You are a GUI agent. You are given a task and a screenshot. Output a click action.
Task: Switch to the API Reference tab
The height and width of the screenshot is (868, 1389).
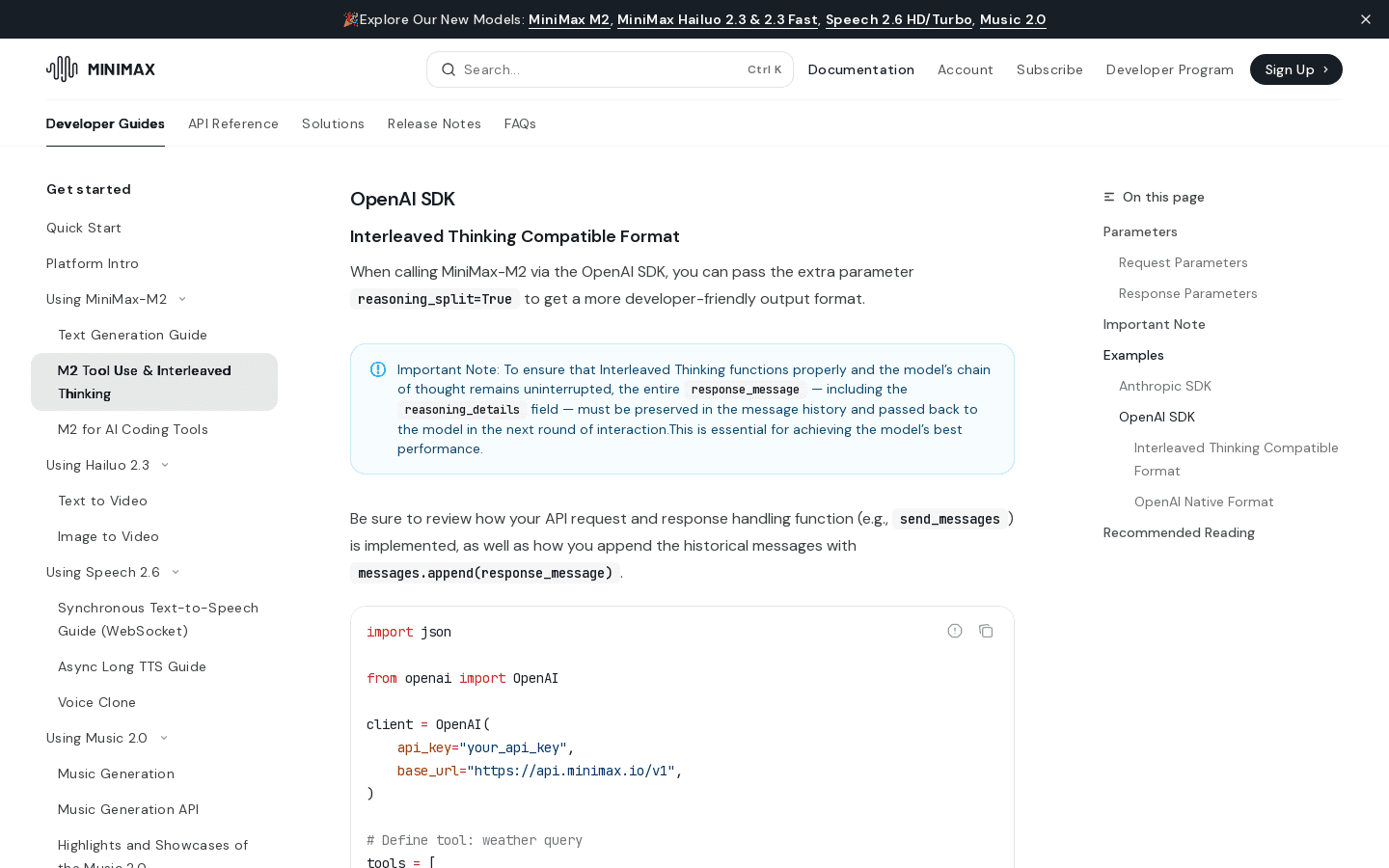click(x=233, y=123)
